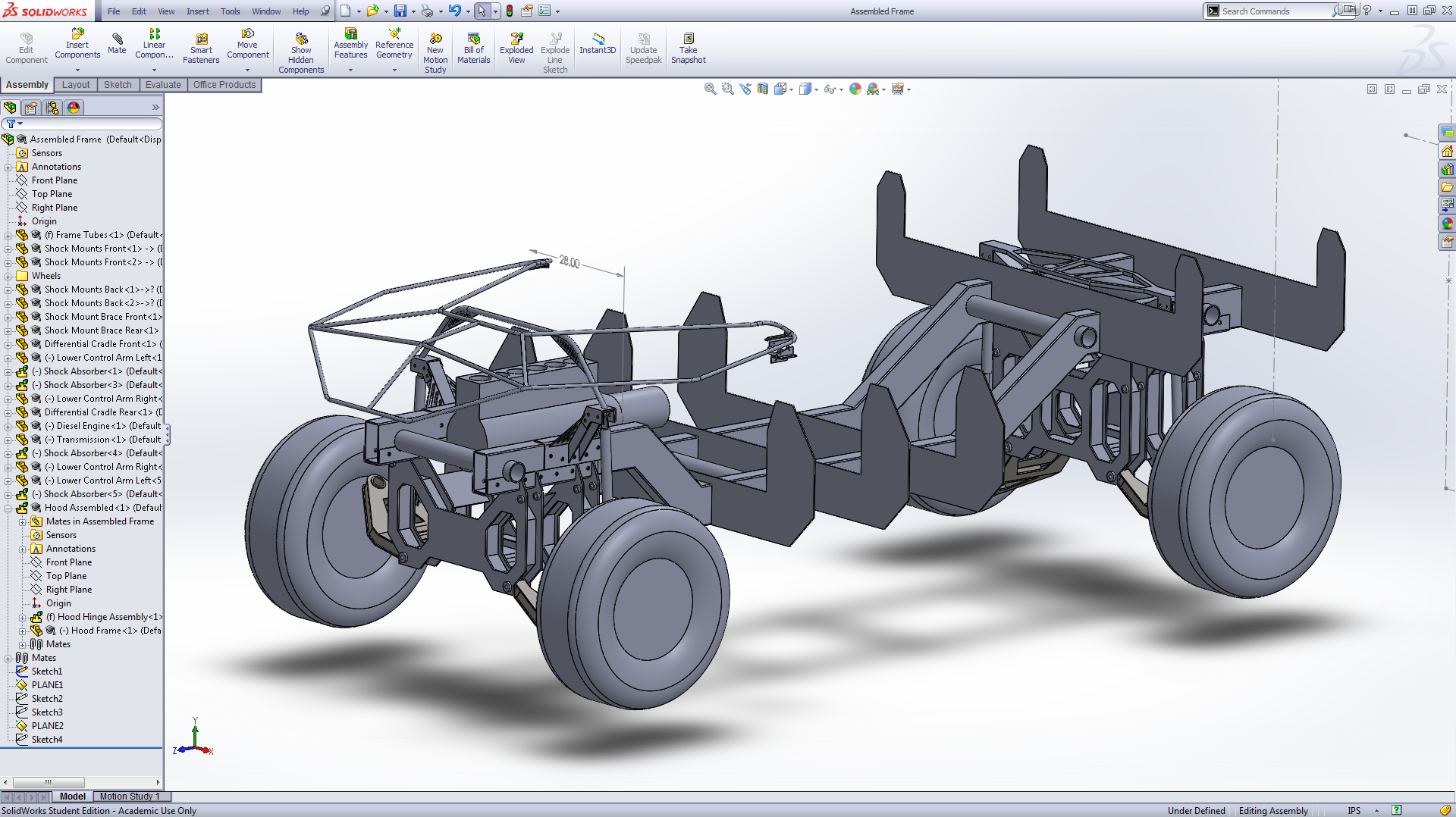Click the Zoom to Fit icon

tap(710, 89)
